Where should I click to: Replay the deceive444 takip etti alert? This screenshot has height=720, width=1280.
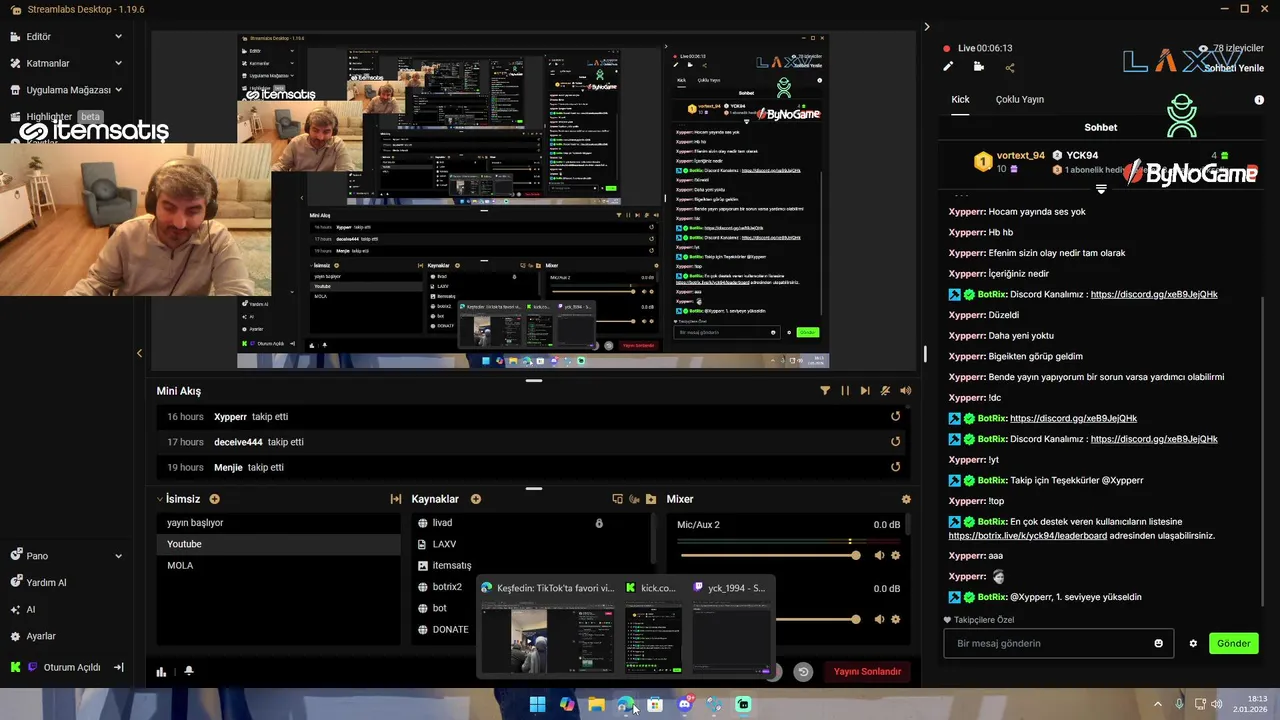(x=895, y=441)
